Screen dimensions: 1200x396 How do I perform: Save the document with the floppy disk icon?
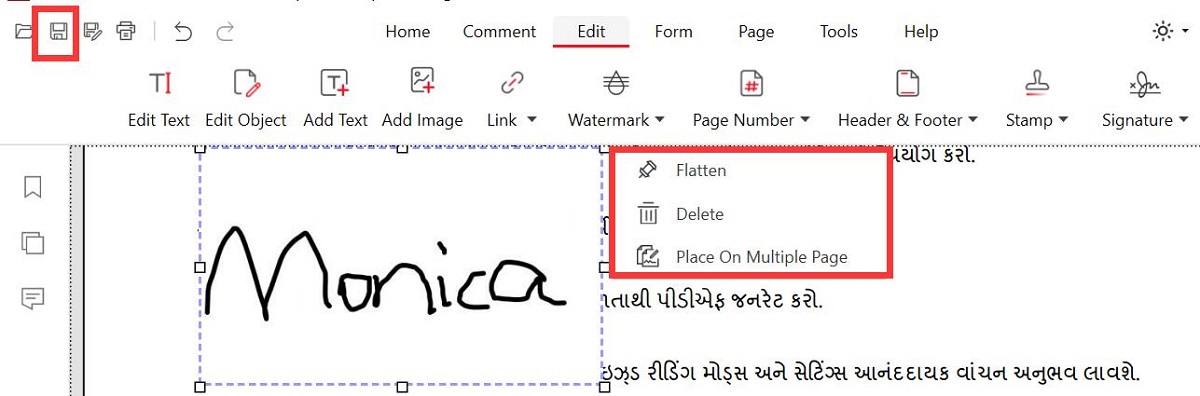click(x=59, y=31)
